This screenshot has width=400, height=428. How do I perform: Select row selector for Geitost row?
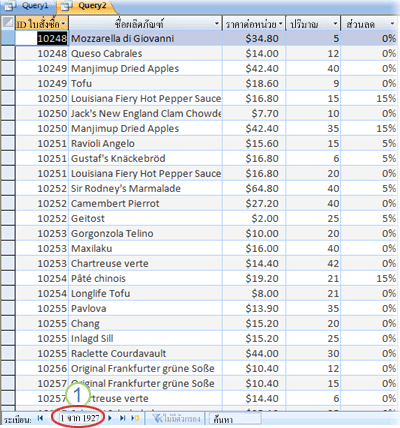(8, 218)
